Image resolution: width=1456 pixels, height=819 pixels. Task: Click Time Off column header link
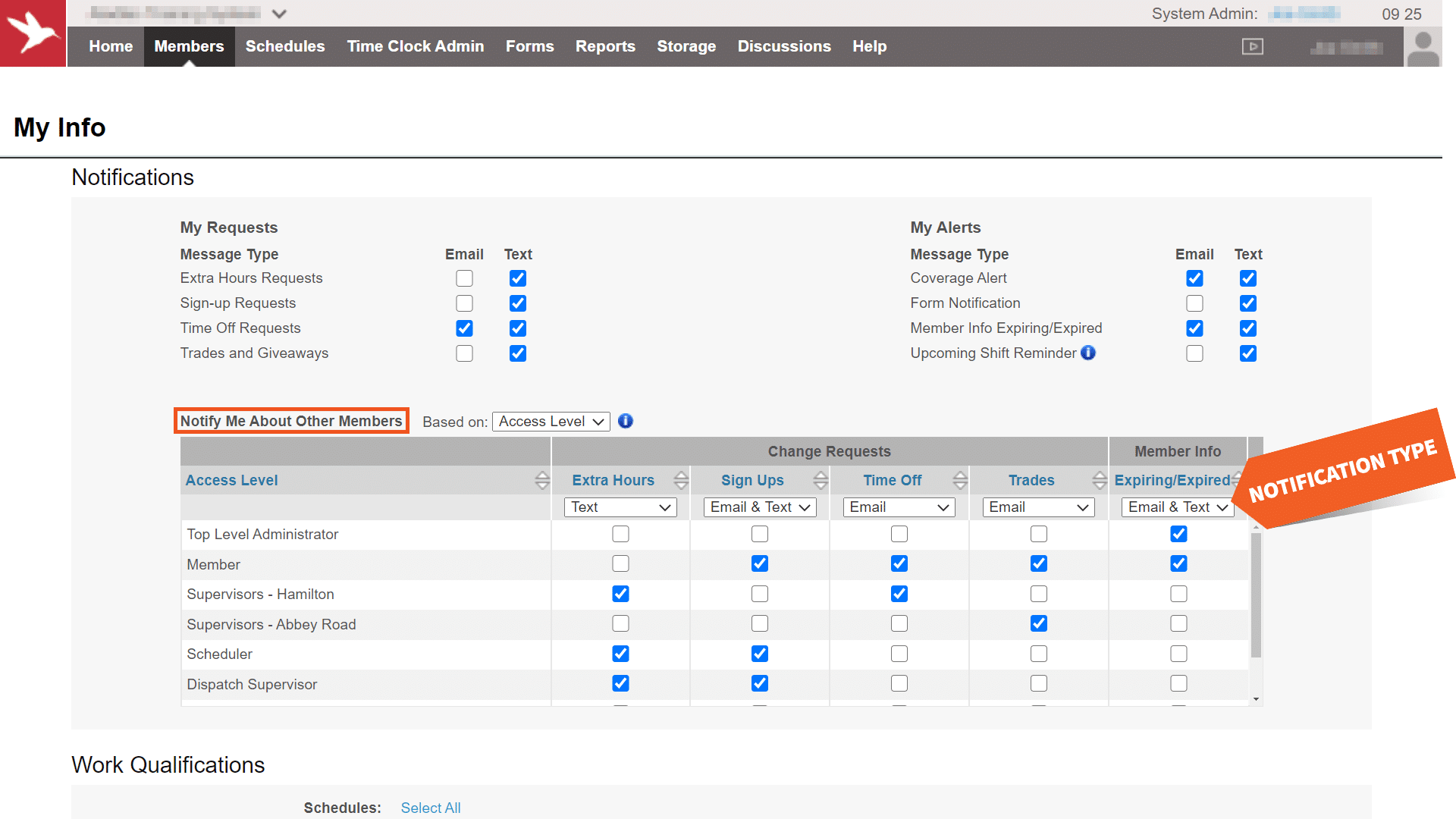892,480
